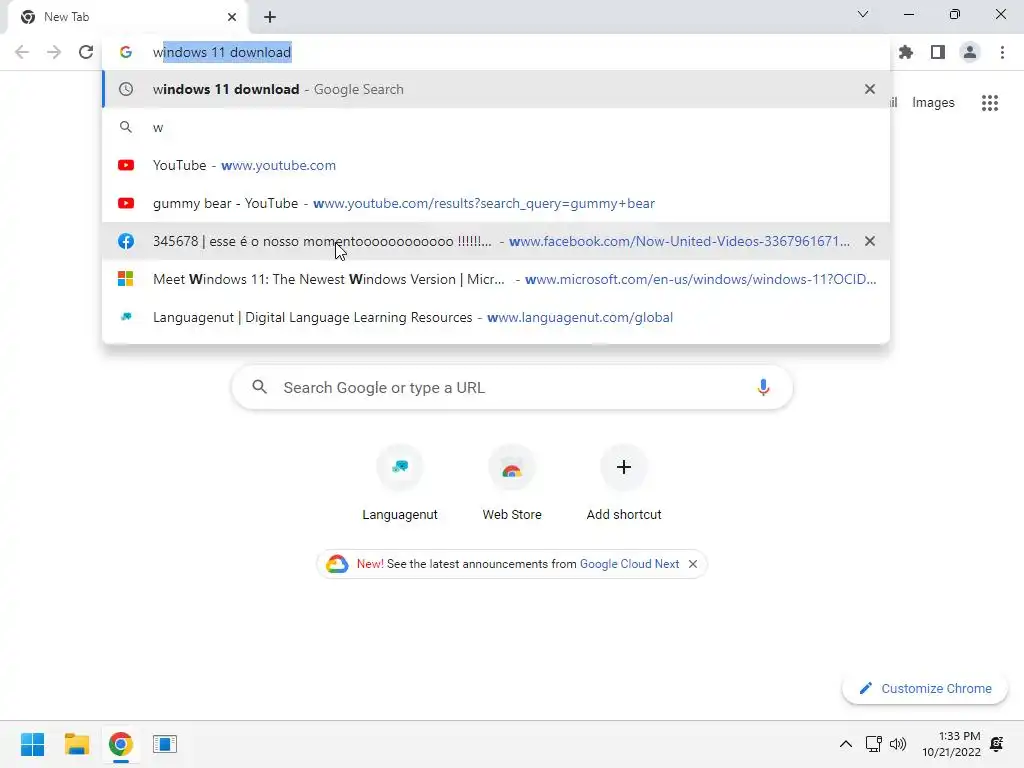Image resolution: width=1024 pixels, height=768 pixels.
Task: Click the Google G icon in the address bar
Action: click(x=125, y=52)
